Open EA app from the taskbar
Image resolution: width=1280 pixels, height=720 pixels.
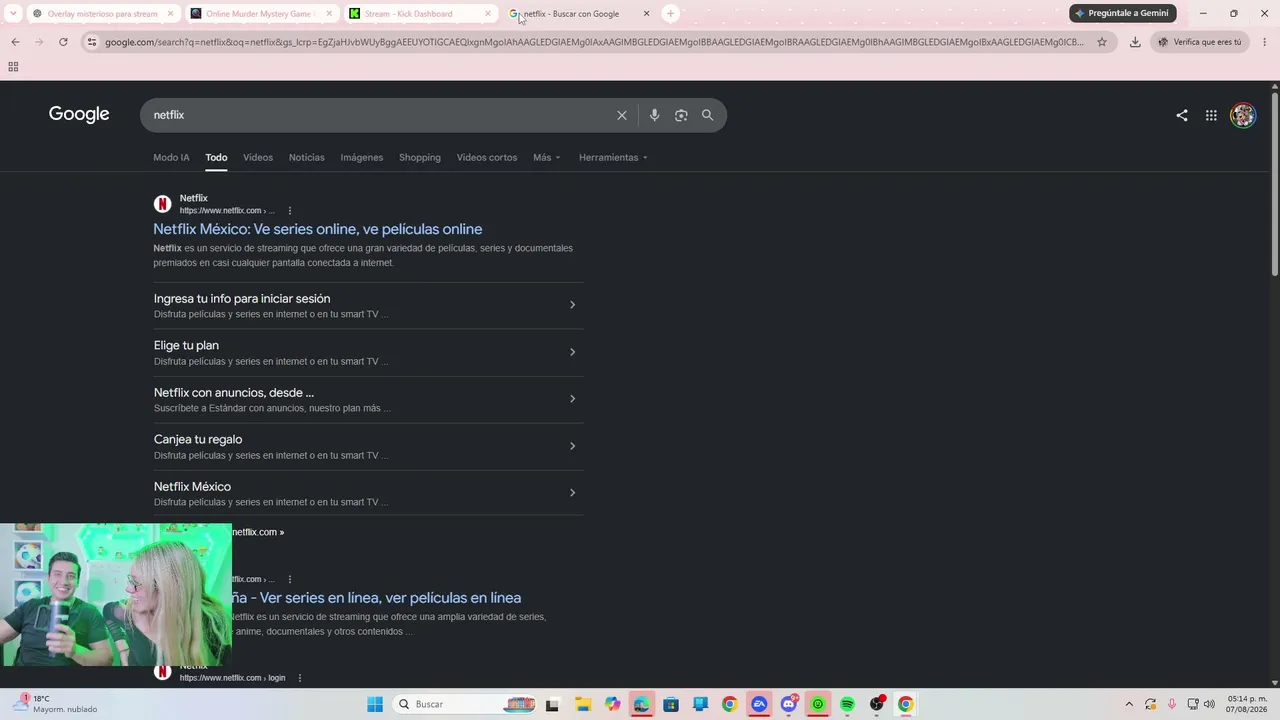[759, 704]
